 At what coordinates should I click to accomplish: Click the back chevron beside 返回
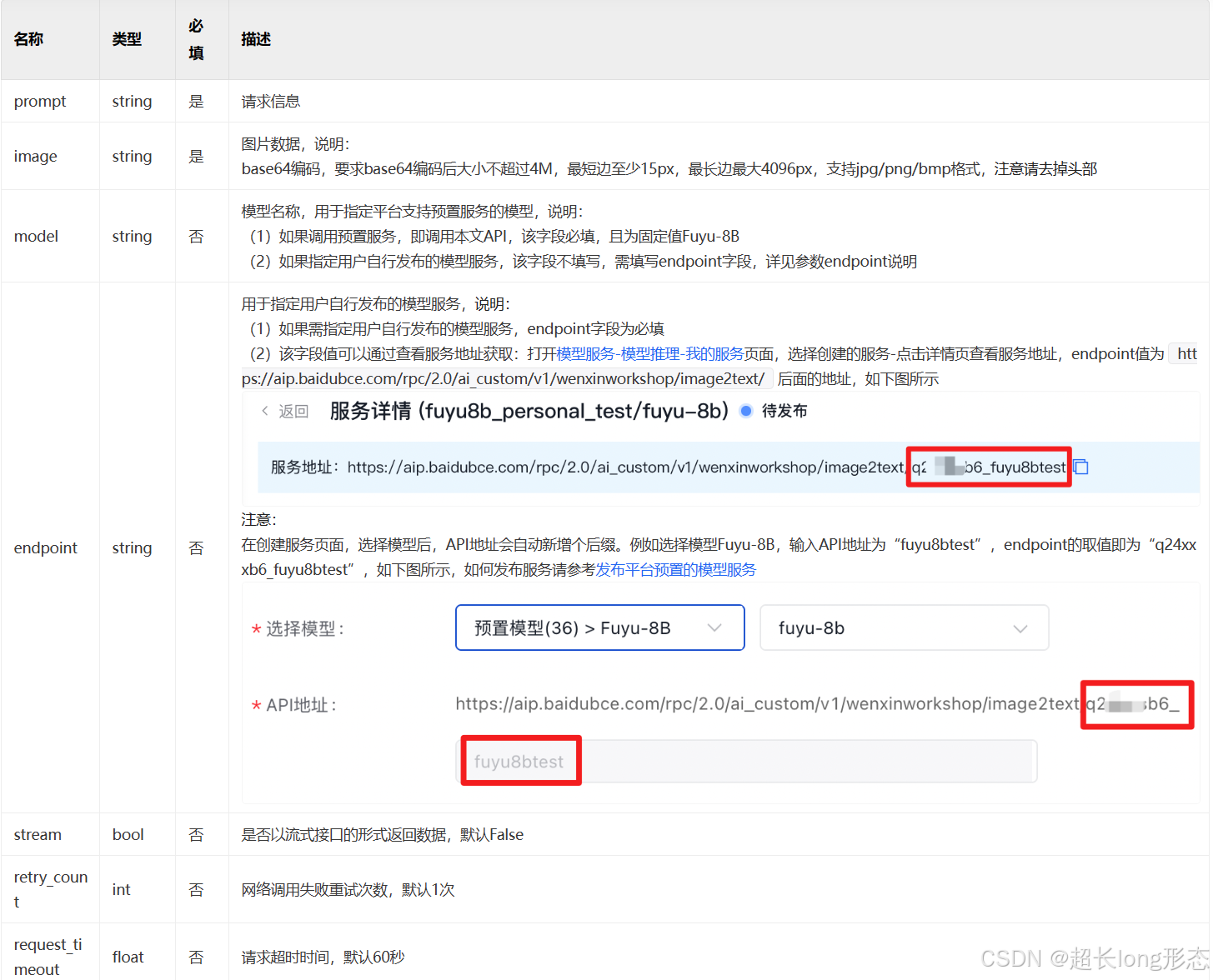(265, 411)
